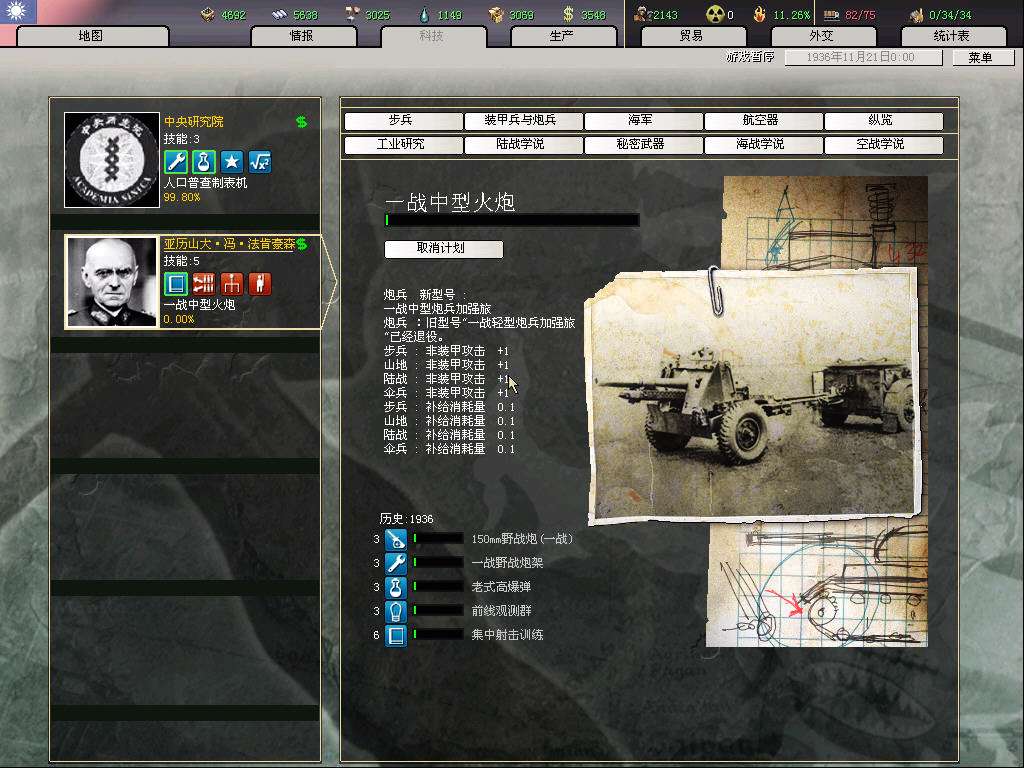
Task: Click the oil drop resource icon
Action: [x=425, y=14]
